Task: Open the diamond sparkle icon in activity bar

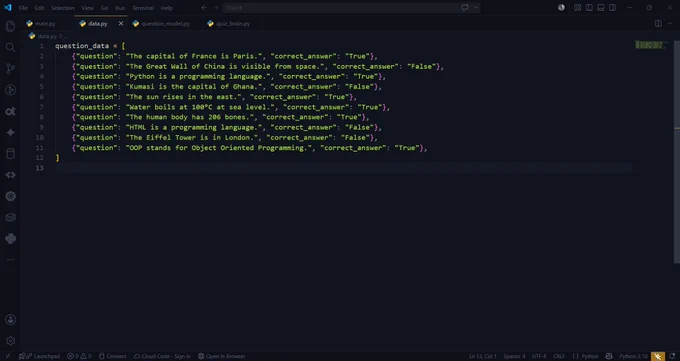Action: pos(10,132)
